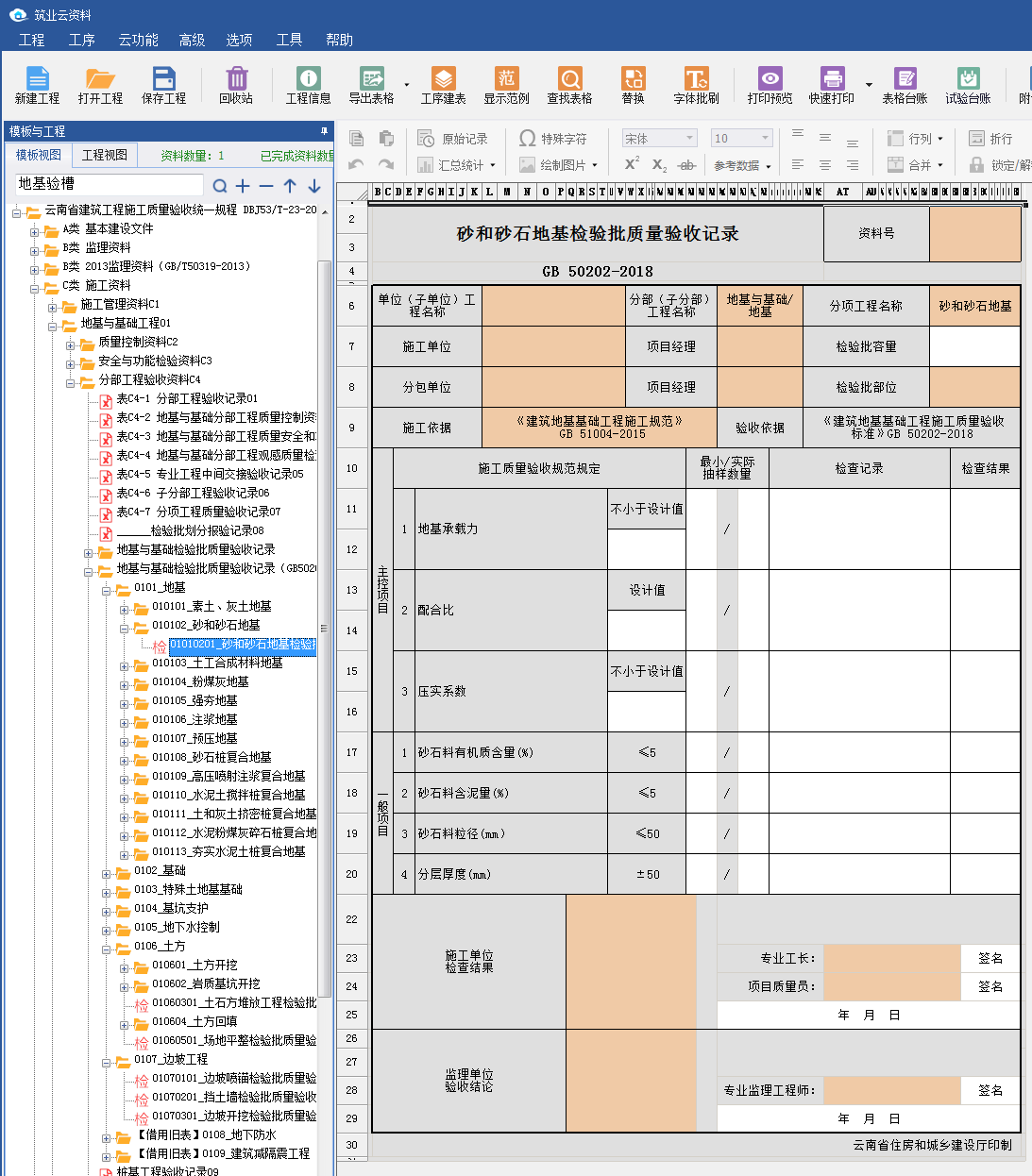Select 01010201_砂和砂石地基 inspection item
Viewport: 1032px width, 1176px height.
[242, 645]
